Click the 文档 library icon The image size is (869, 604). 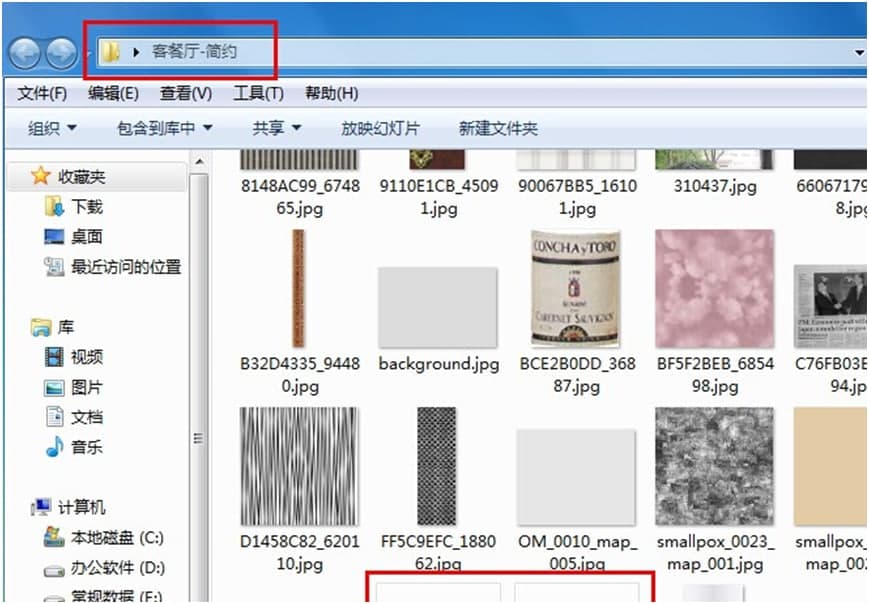pyautogui.click(x=54, y=417)
